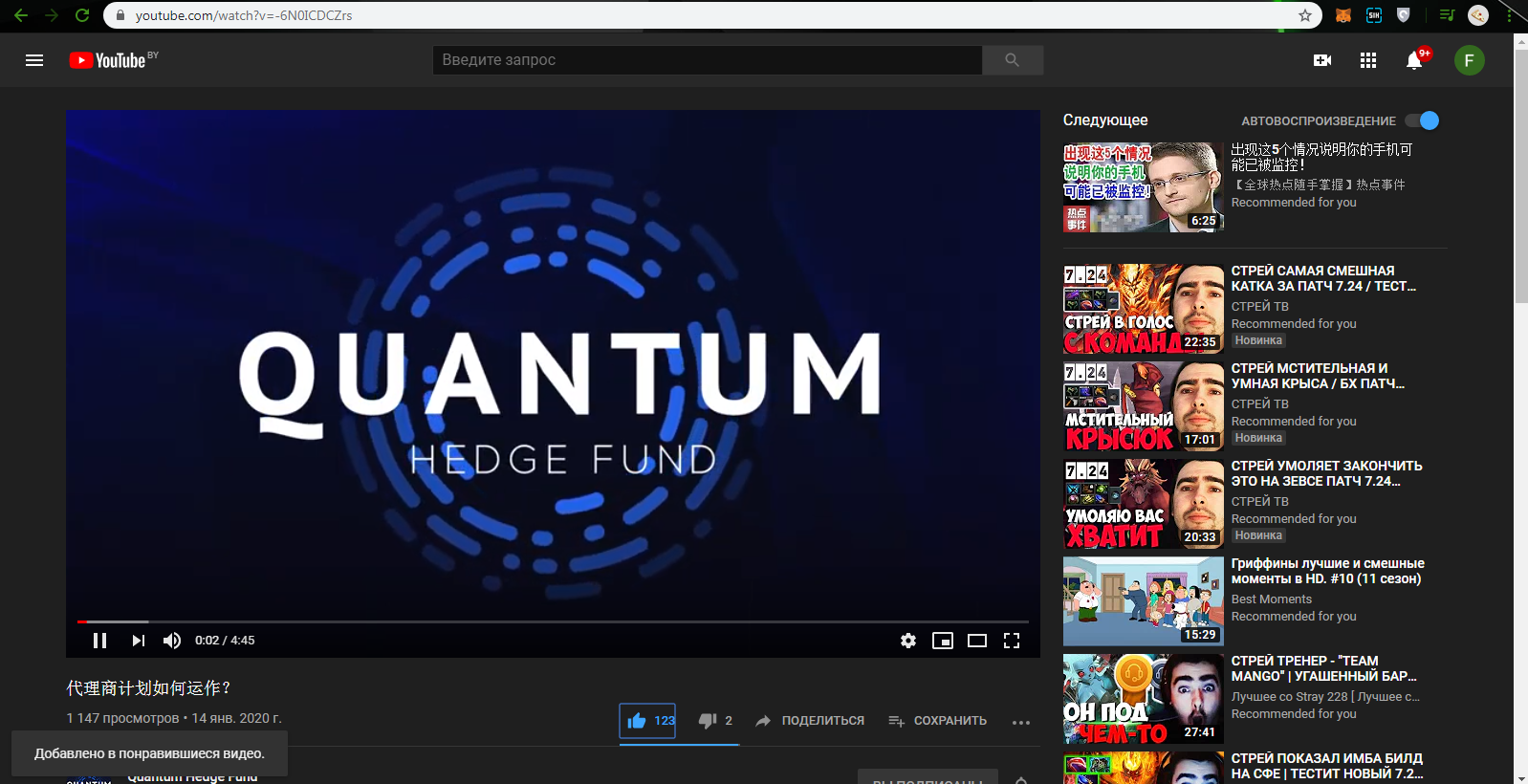Focus the Введите запрос search field
The height and width of the screenshot is (784, 1528).
click(708, 60)
